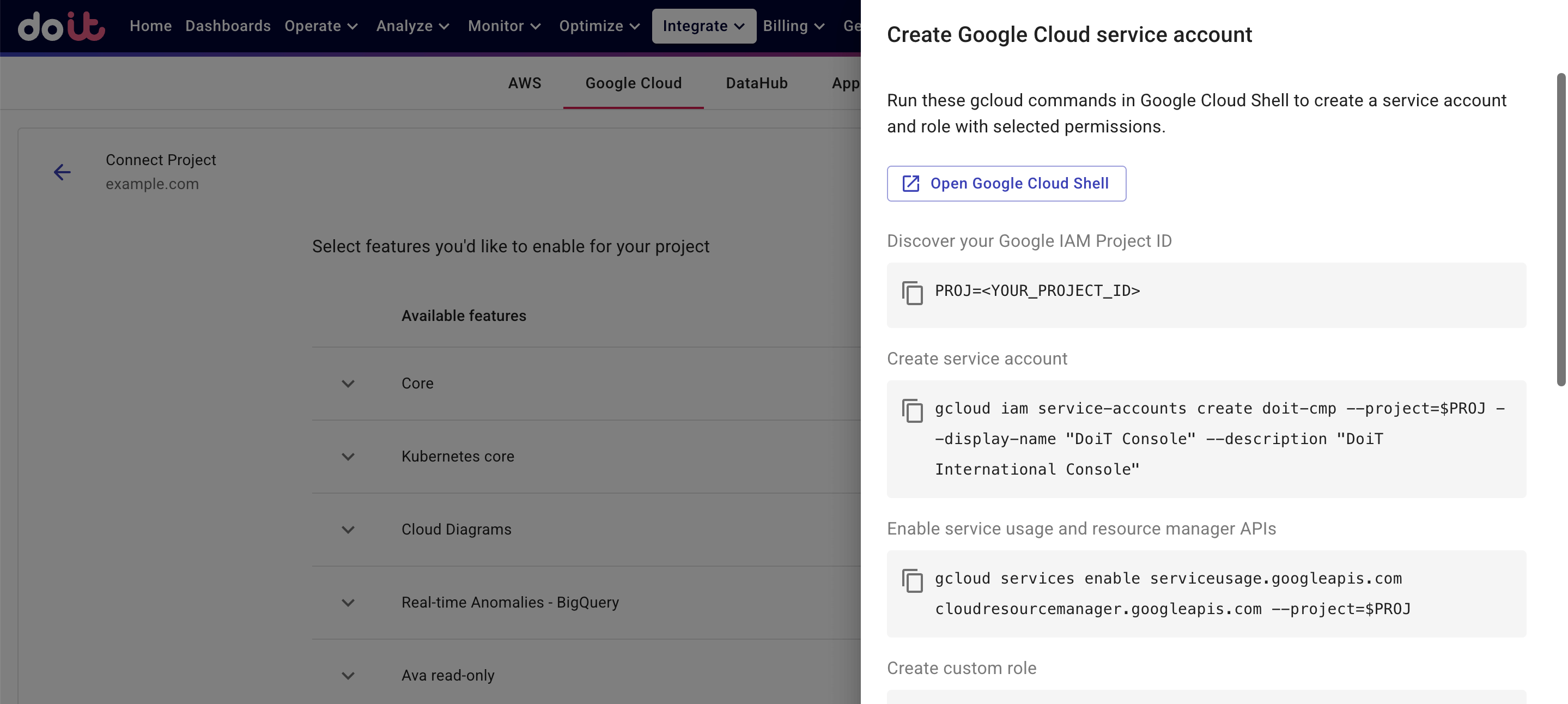Click the external link icon in Cloud Shell button
The height and width of the screenshot is (704, 1568).
910,183
